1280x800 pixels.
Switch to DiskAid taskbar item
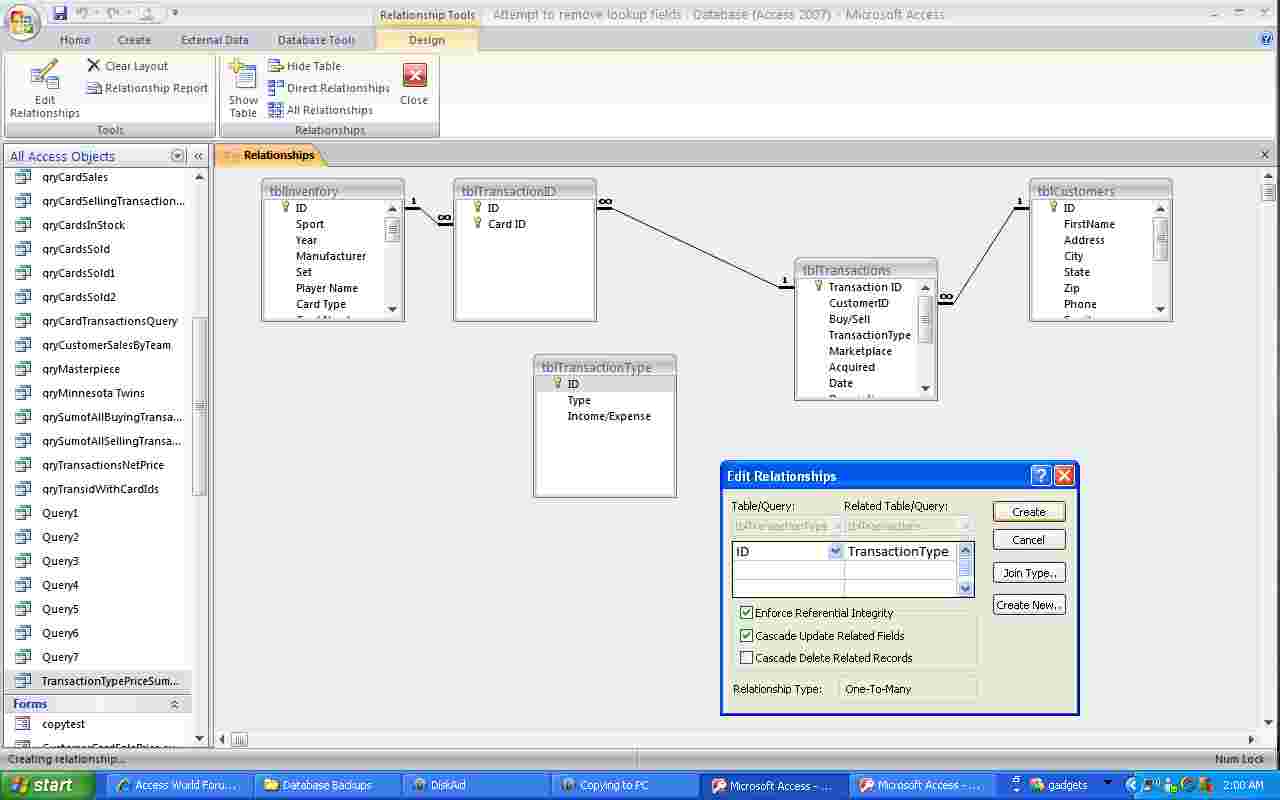476,785
